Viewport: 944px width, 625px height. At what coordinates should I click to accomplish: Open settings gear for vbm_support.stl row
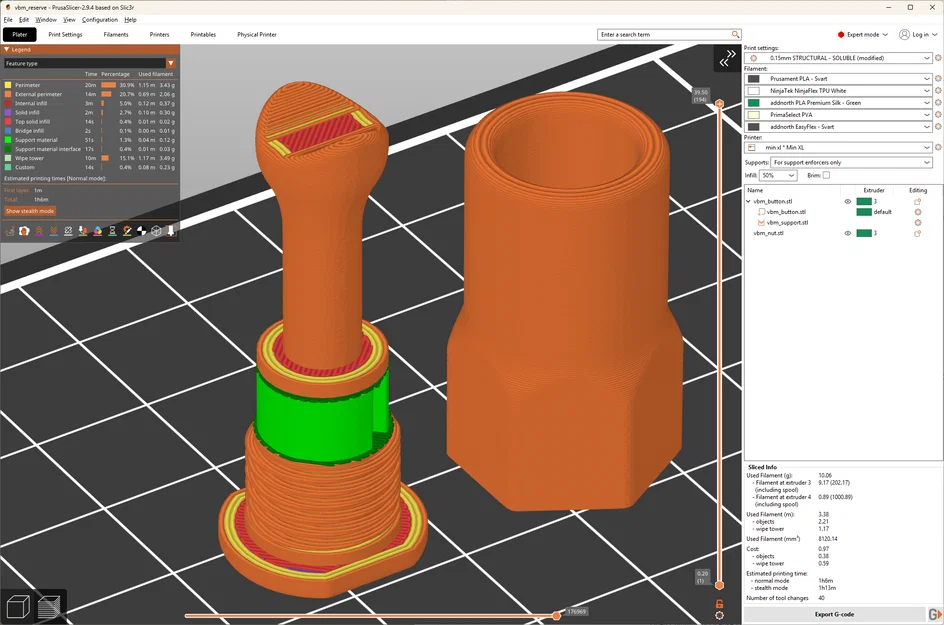[918, 222]
